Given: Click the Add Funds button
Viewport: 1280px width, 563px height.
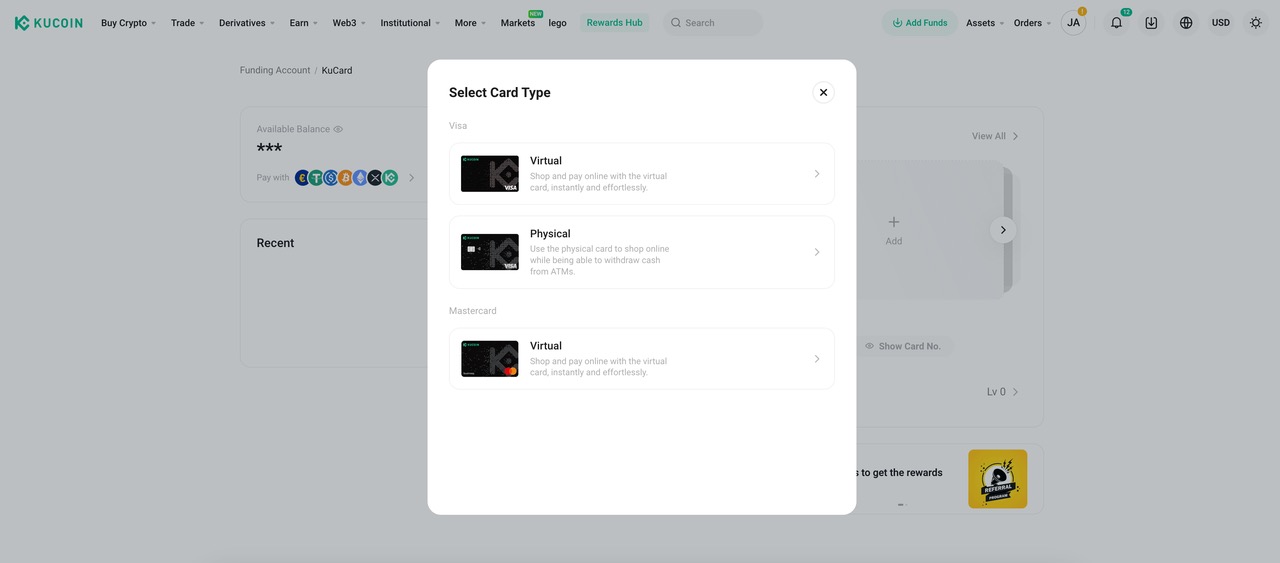Looking at the screenshot, I should pos(919,23).
